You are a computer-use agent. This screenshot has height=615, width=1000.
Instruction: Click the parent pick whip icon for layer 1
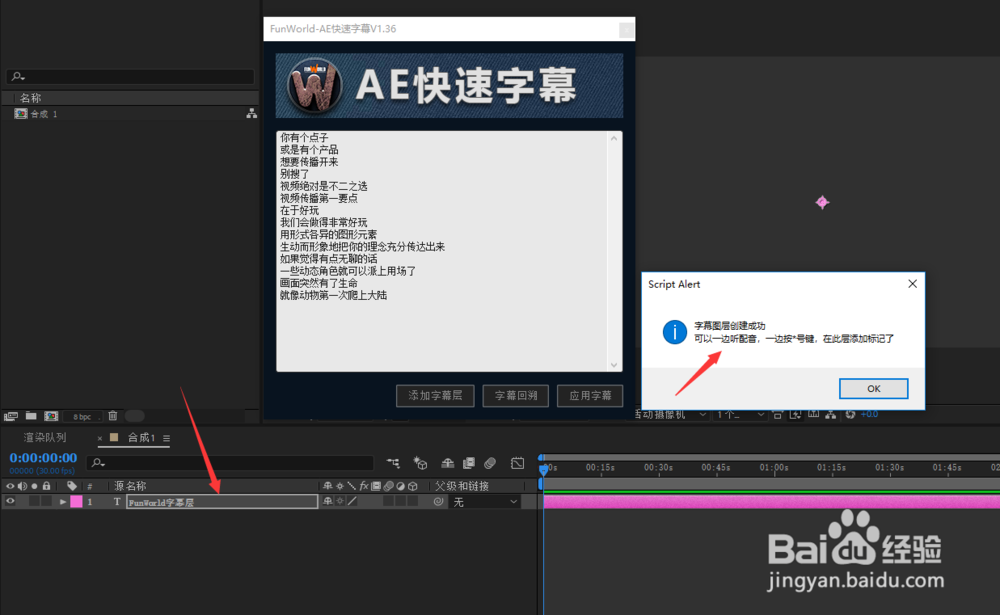(438, 502)
